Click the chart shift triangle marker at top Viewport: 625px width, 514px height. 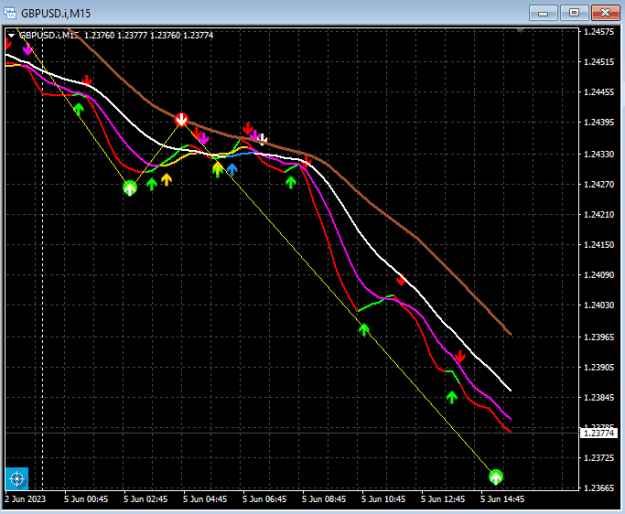pyautogui.click(x=520, y=30)
